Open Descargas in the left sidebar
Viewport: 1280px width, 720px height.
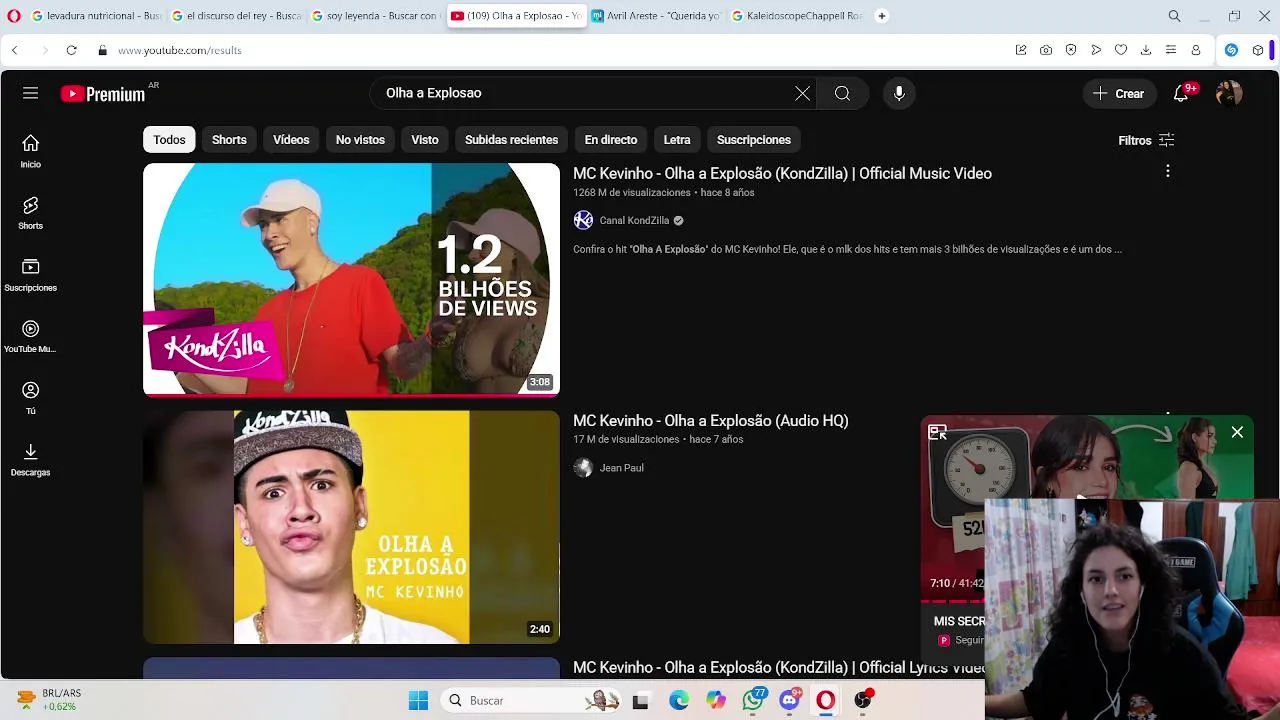pos(30,460)
